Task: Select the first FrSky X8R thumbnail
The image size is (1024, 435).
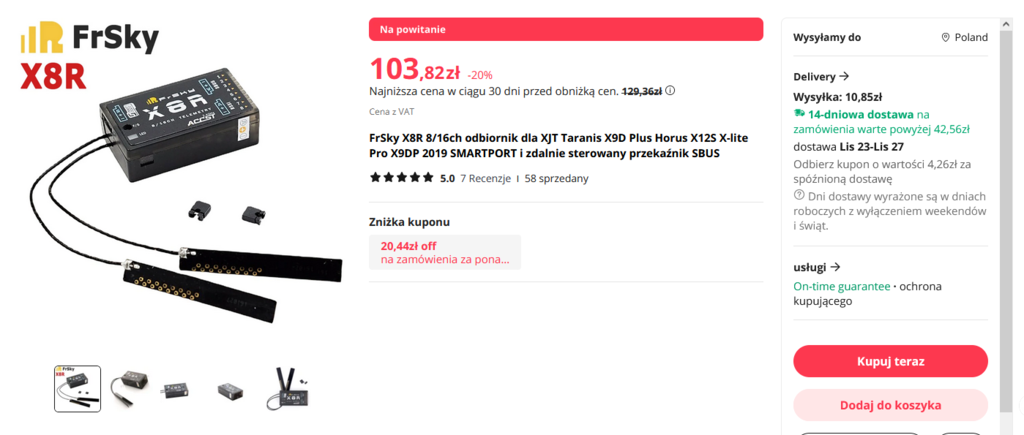Action: tap(77, 388)
